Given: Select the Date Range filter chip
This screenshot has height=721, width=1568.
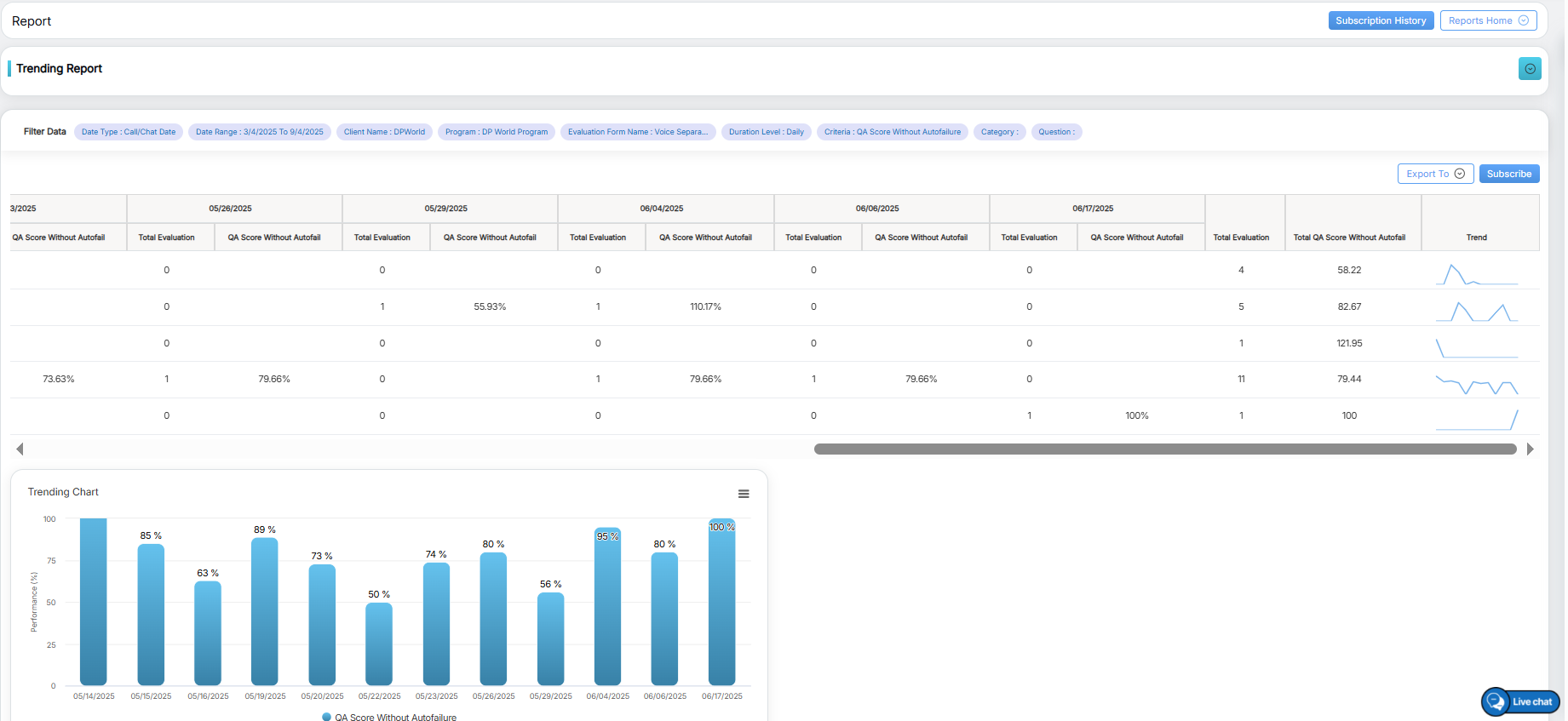Looking at the screenshot, I should [x=259, y=132].
